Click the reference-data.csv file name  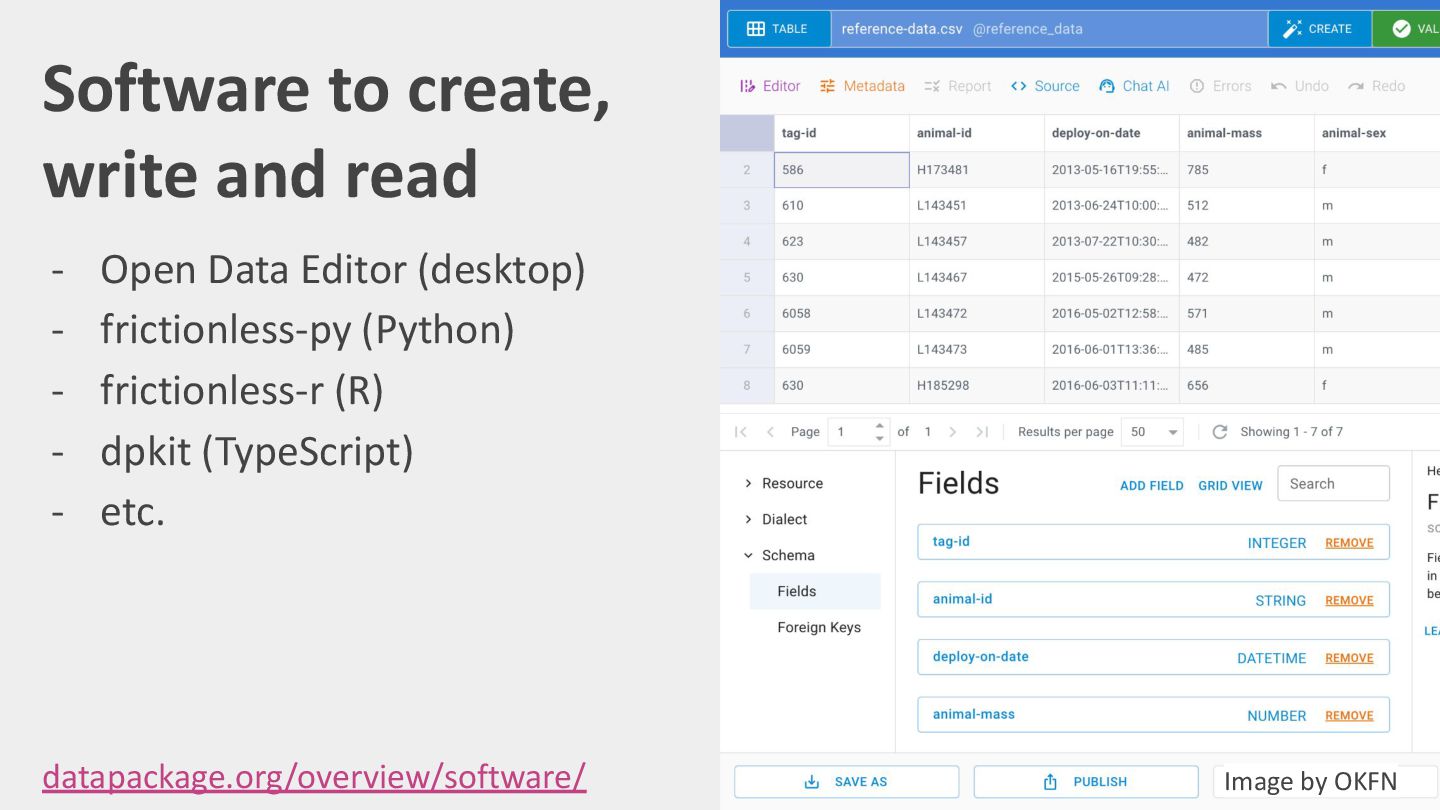coord(902,29)
